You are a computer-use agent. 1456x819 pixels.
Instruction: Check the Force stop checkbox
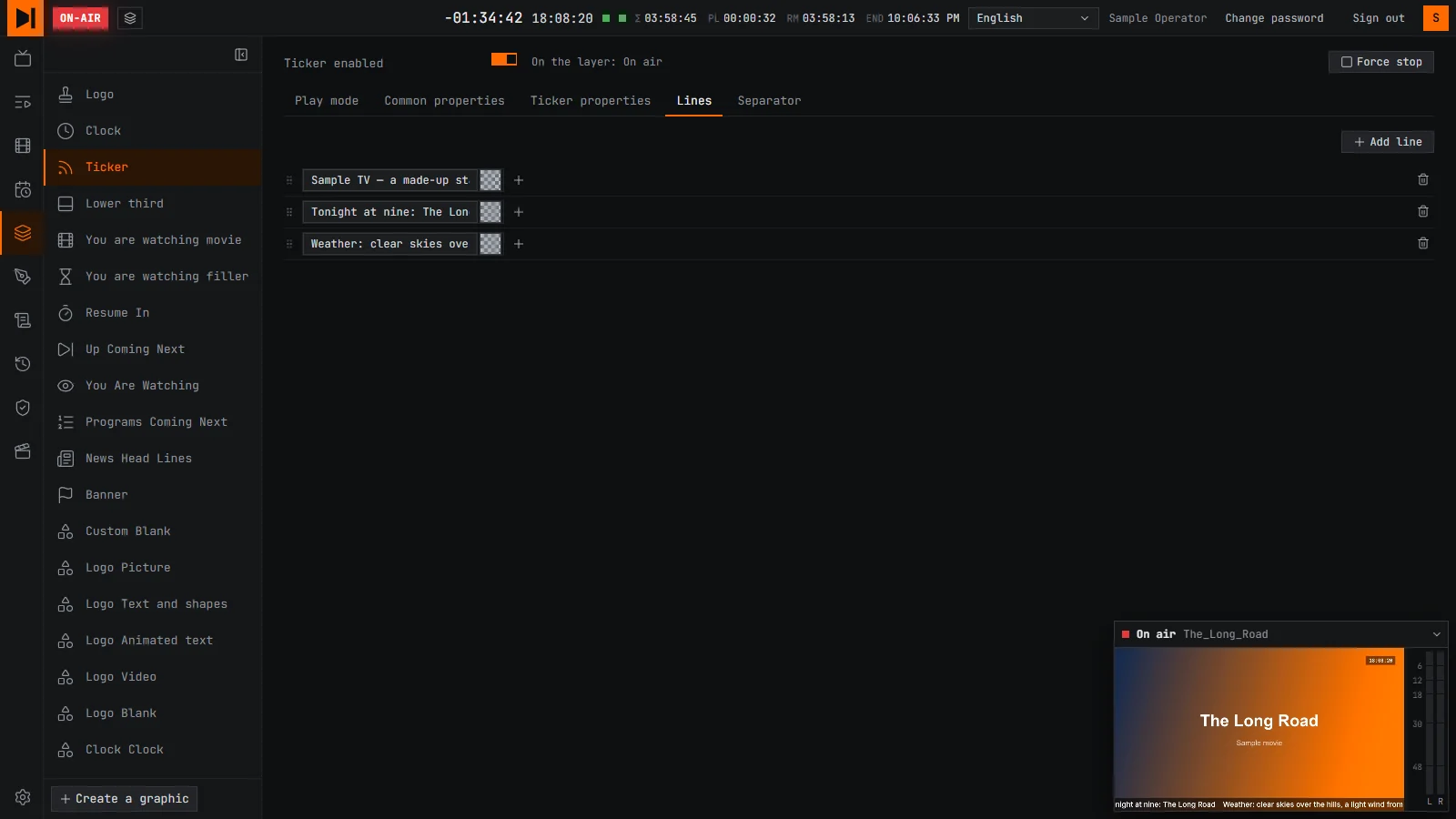coord(1347,62)
